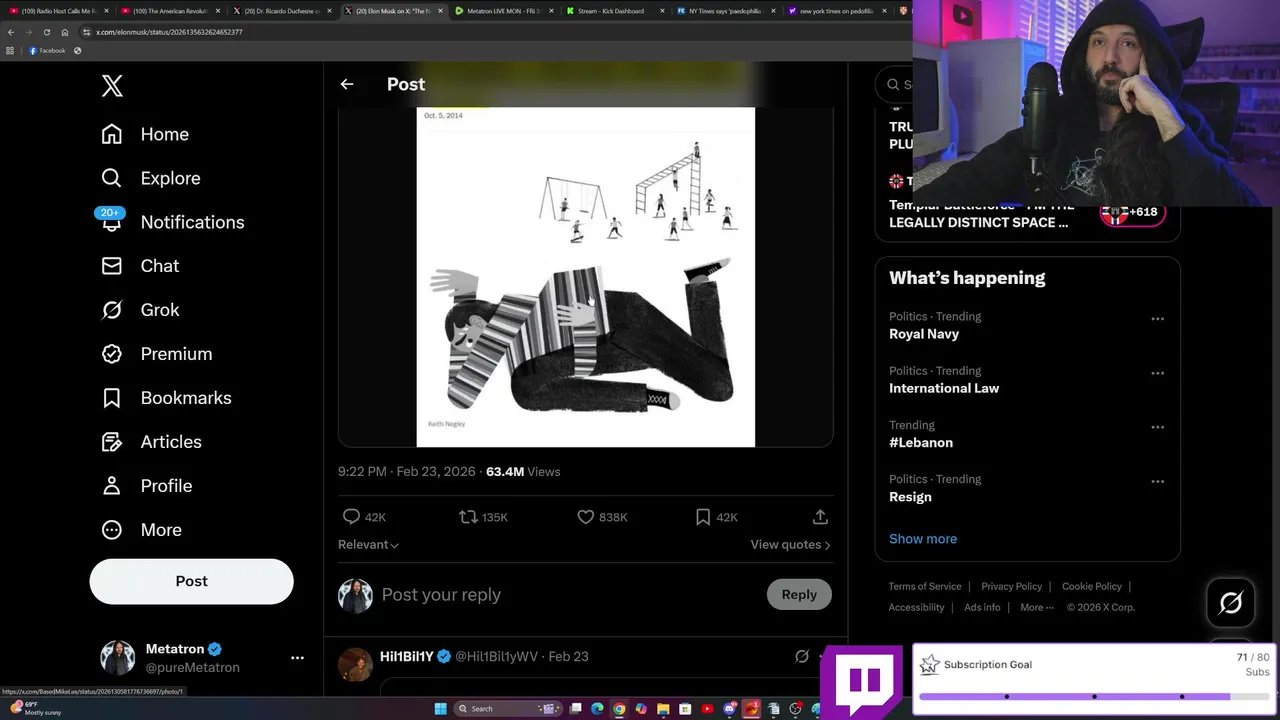This screenshot has width=1280, height=720.
Task: Open Accessibility footer link
Action: (x=916, y=608)
